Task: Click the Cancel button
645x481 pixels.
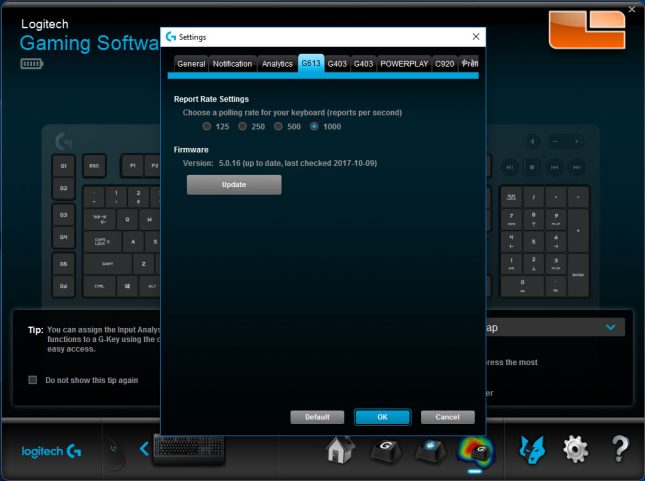Action: (x=448, y=417)
